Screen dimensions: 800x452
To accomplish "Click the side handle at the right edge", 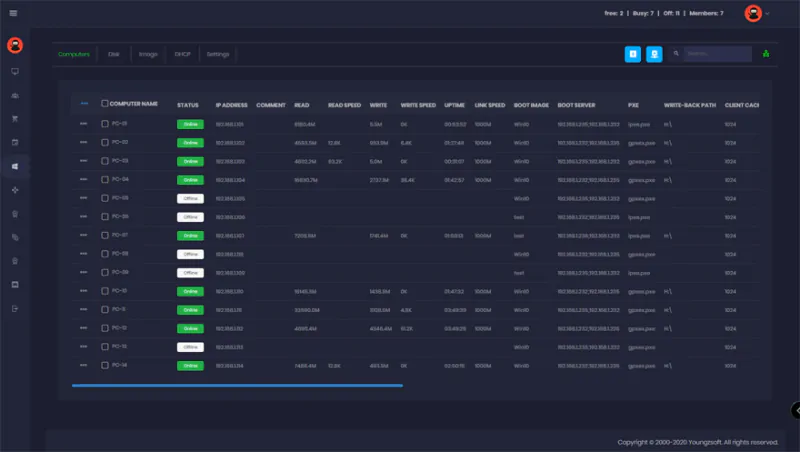I will pos(795,410).
